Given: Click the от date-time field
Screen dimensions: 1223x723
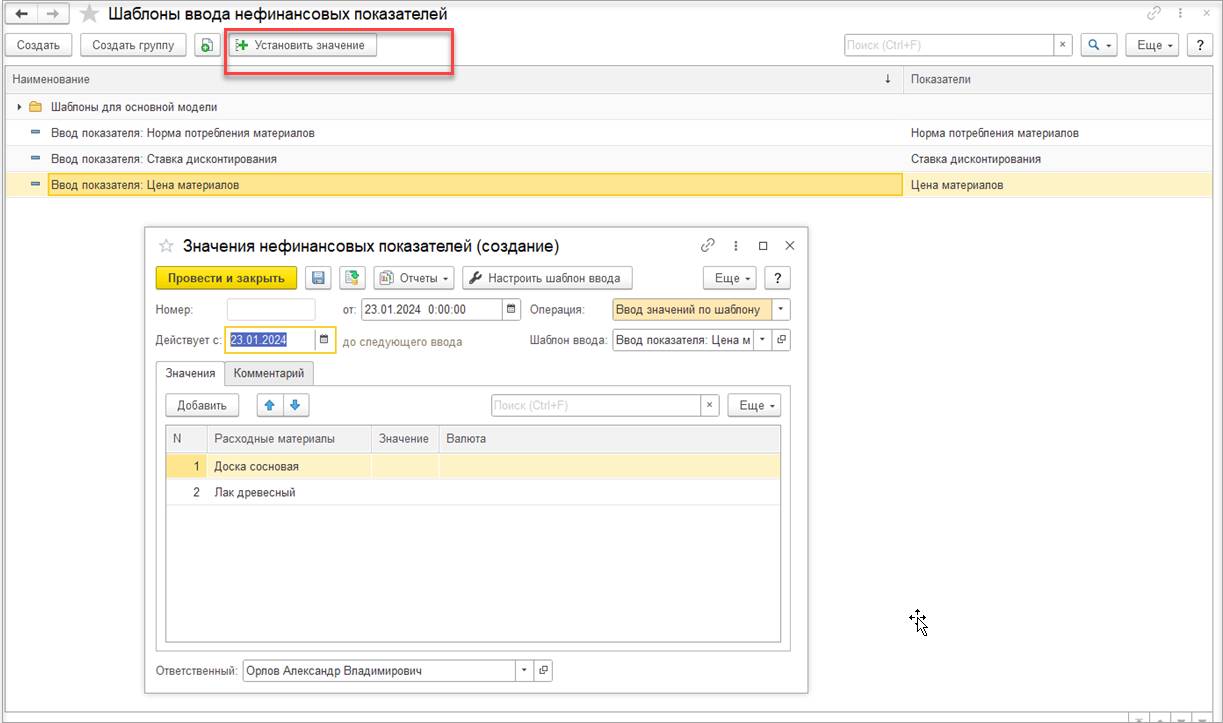Looking at the screenshot, I should coord(431,310).
